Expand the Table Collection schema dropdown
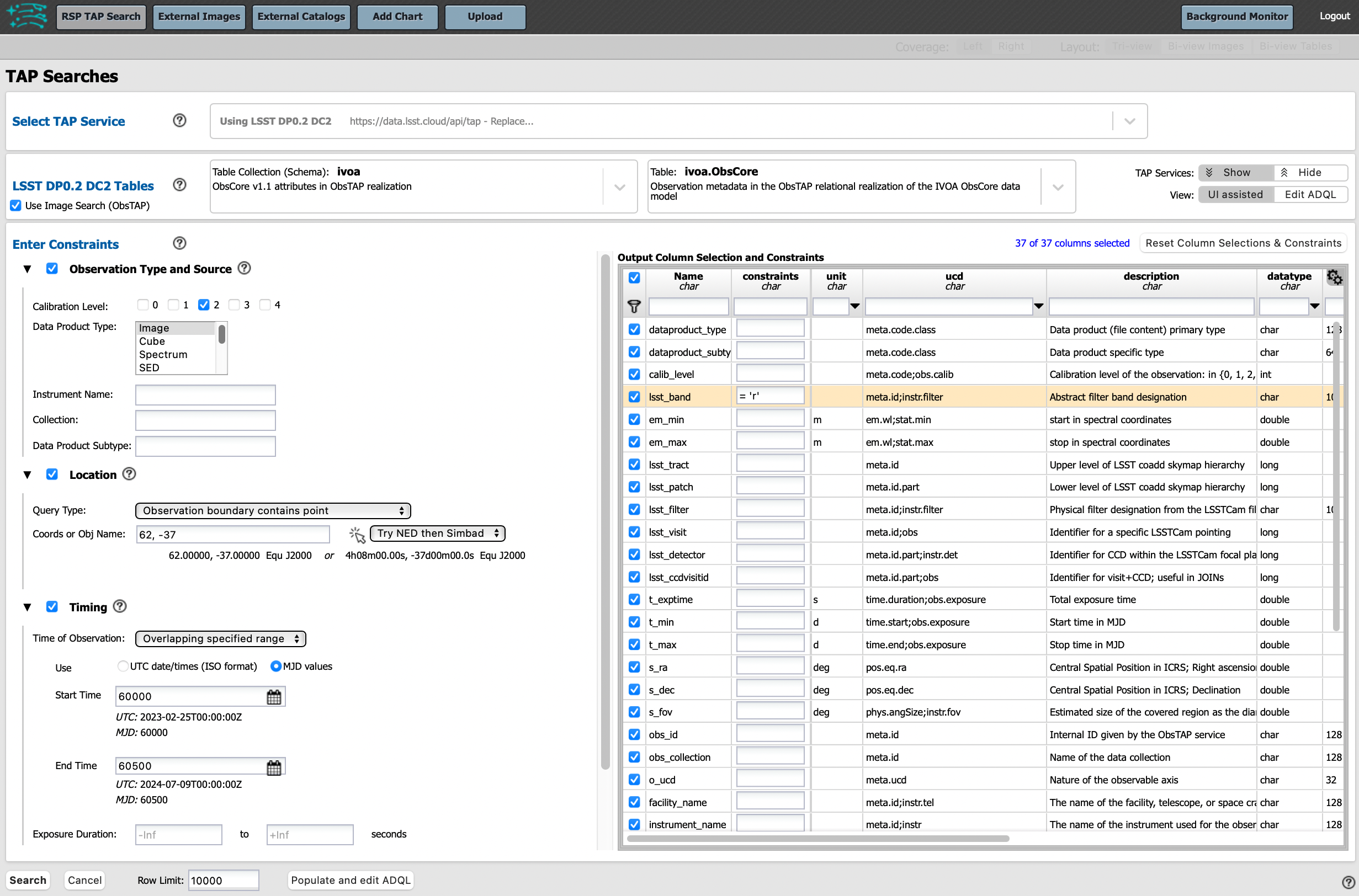The width and height of the screenshot is (1359, 896). [x=620, y=188]
